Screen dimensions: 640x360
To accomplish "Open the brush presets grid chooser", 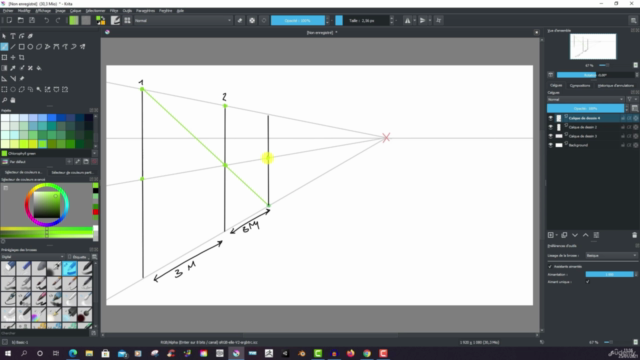I will tap(127, 20).
